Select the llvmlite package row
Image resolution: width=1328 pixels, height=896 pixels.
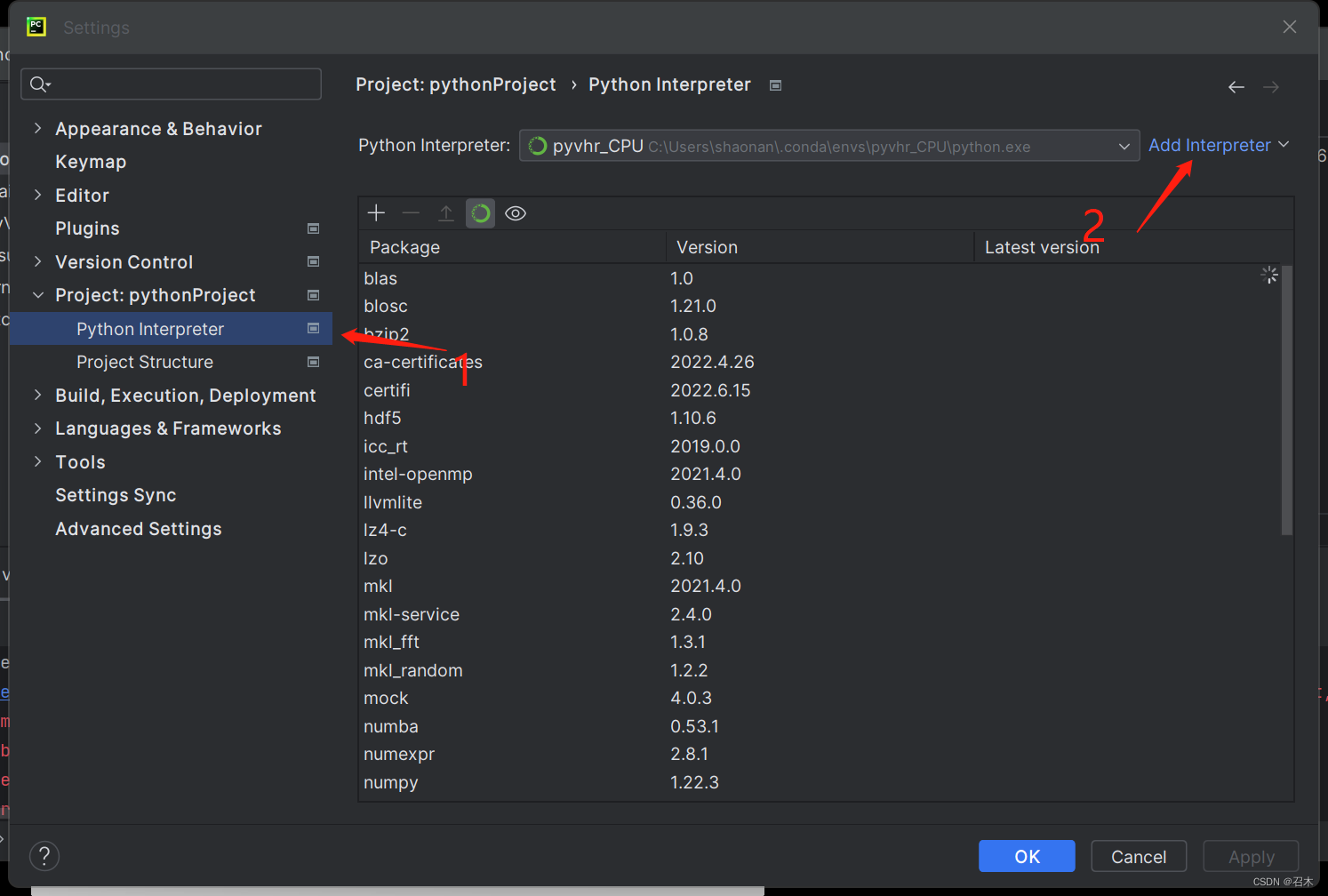coord(818,502)
